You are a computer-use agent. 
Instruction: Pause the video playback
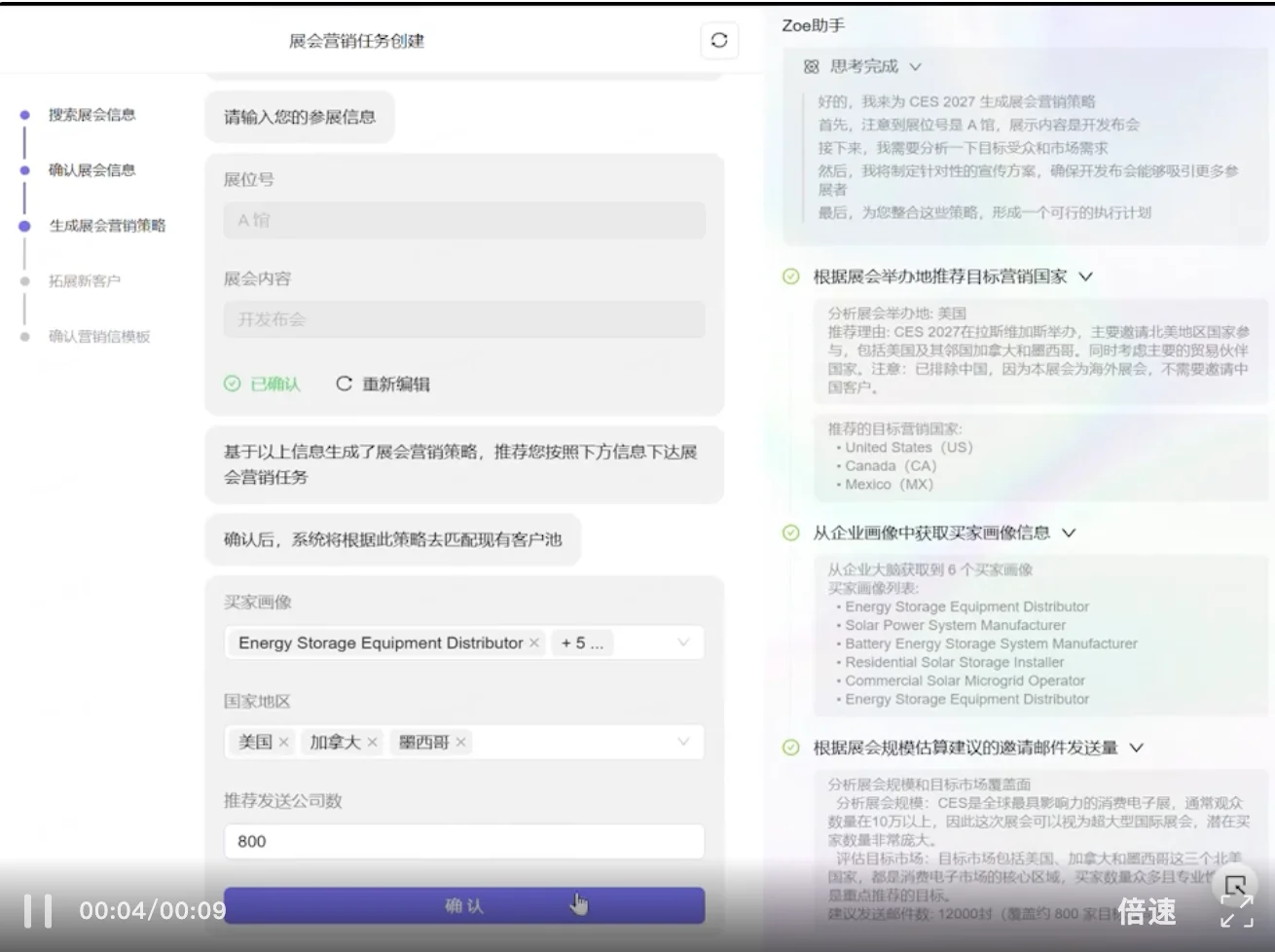[x=38, y=911]
